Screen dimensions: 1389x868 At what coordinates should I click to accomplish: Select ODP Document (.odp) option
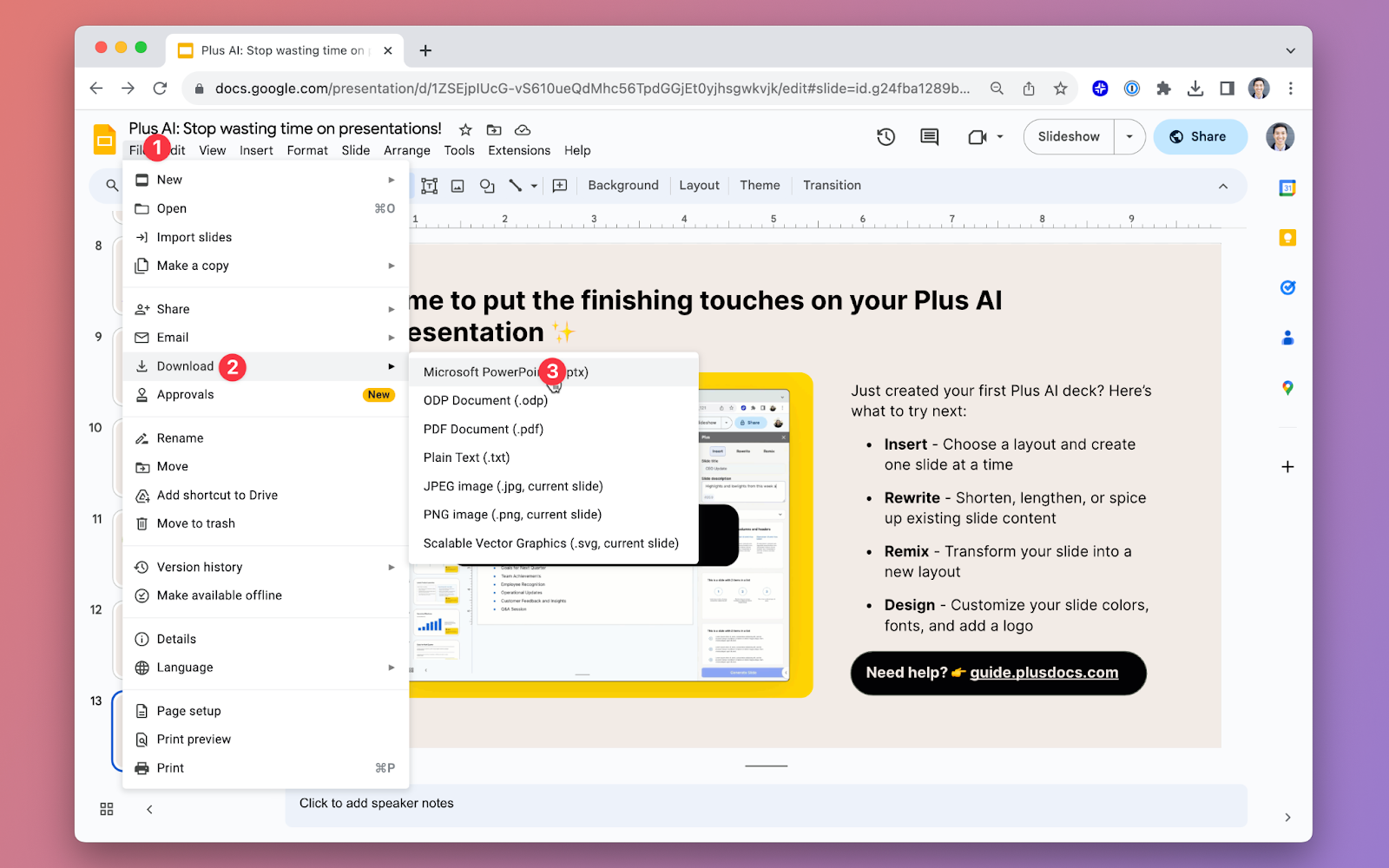click(554, 400)
